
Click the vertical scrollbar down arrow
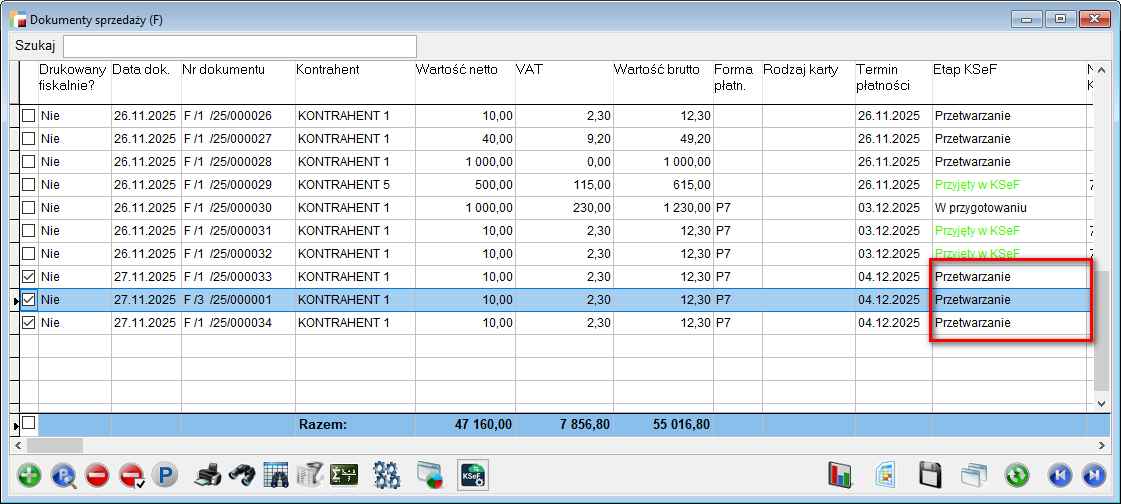1102,402
